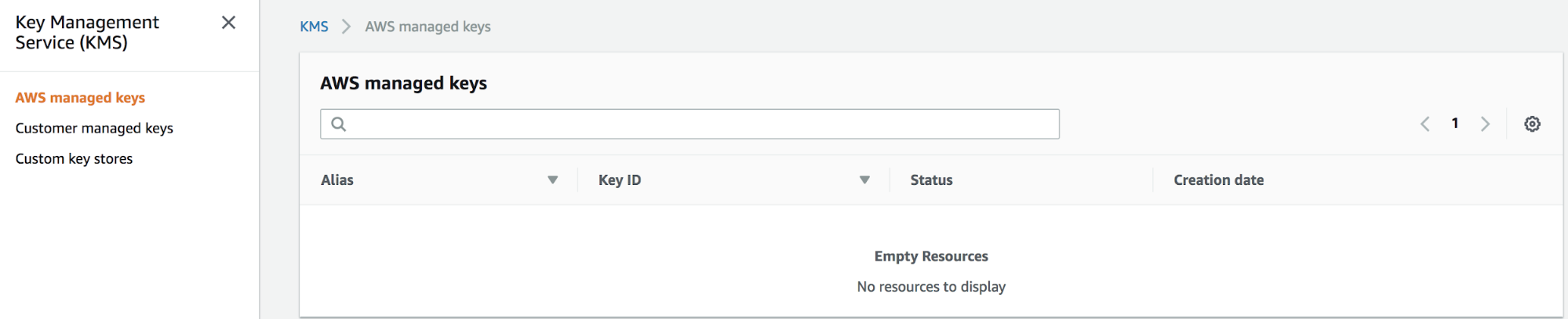Sort by Key ID column header

pos(620,180)
